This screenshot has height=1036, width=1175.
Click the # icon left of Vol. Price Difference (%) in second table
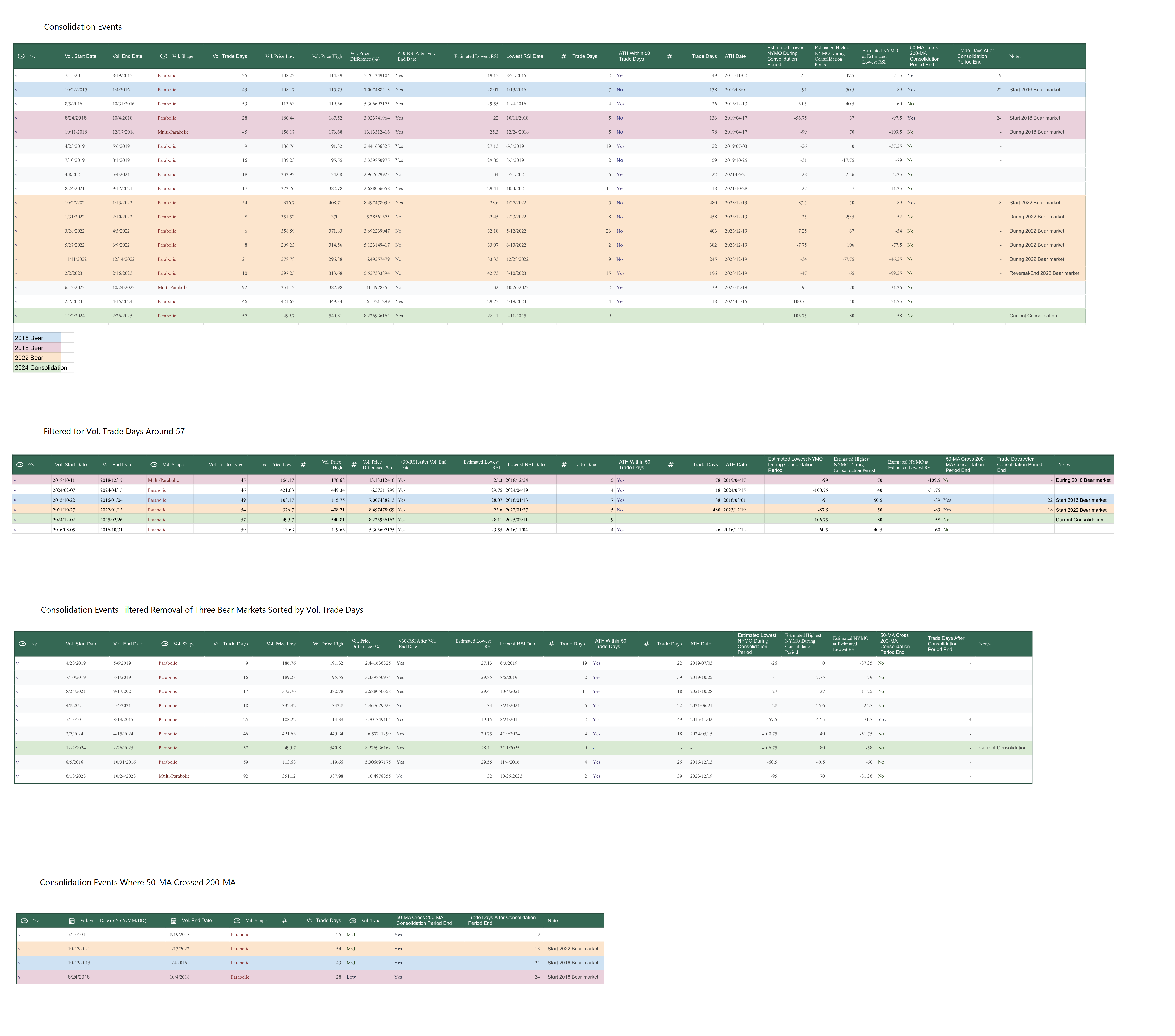coord(354,464)
